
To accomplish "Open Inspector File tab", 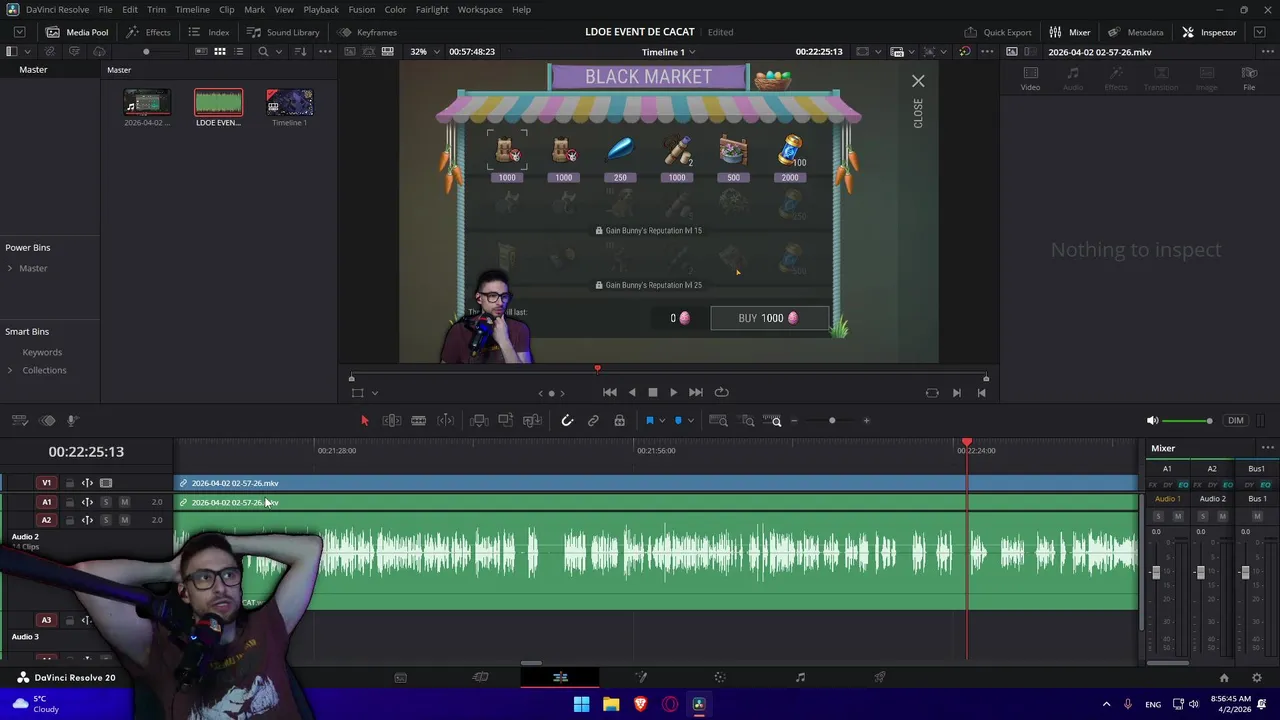I will (x=1249, y=78).
